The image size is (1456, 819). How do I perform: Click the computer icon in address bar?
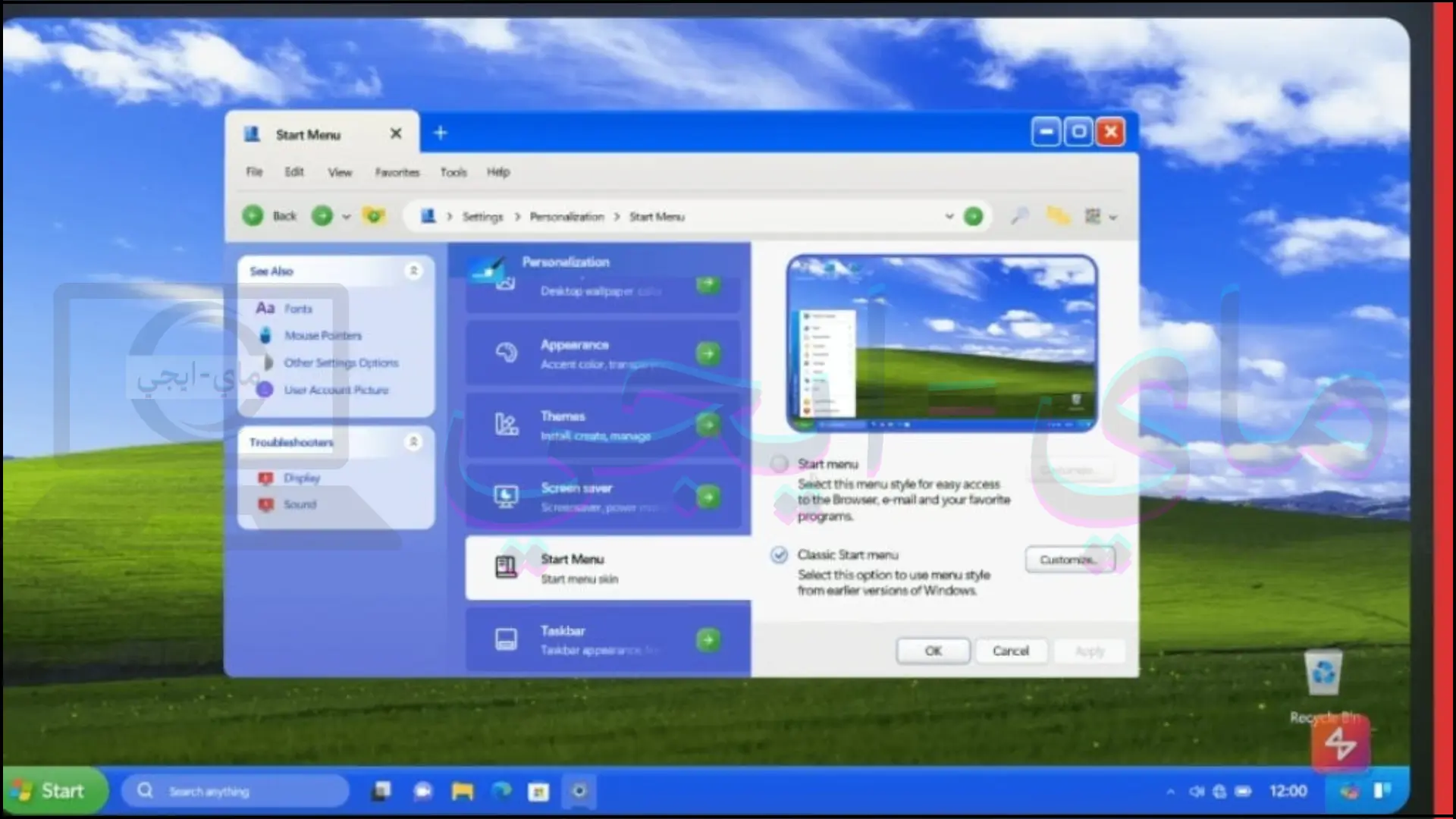coord(428,216)
